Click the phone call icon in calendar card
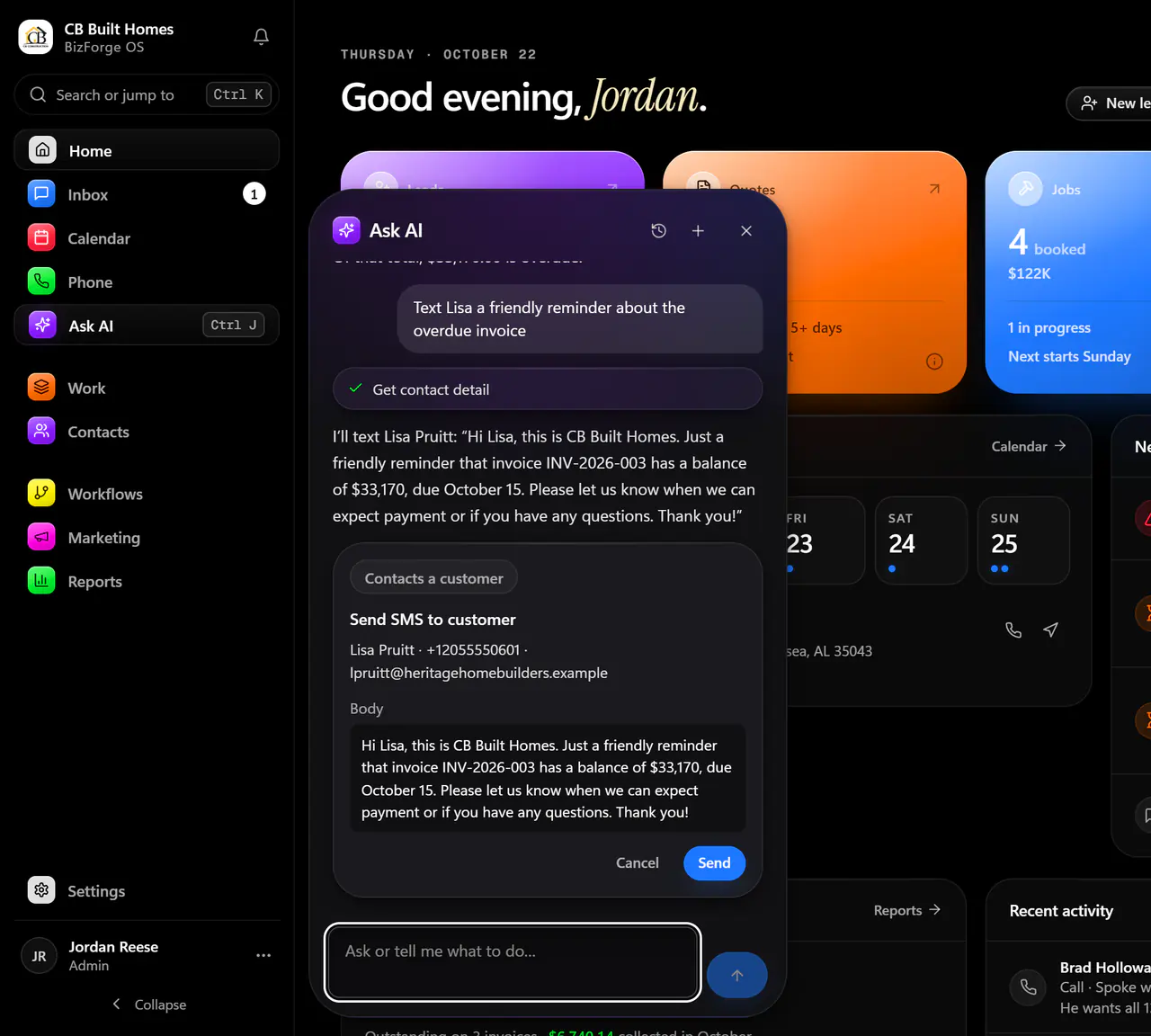Viewport: 1151px width, 1036px height. click(1013, 630)
